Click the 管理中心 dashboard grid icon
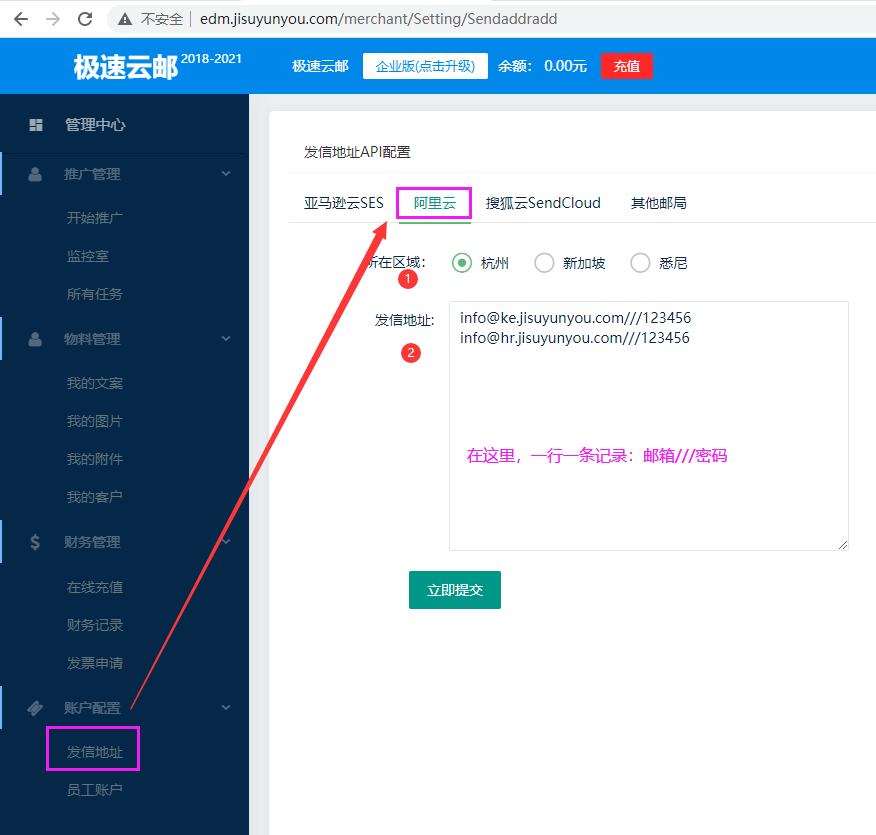The image size is (876, 835). coord(36,125)
